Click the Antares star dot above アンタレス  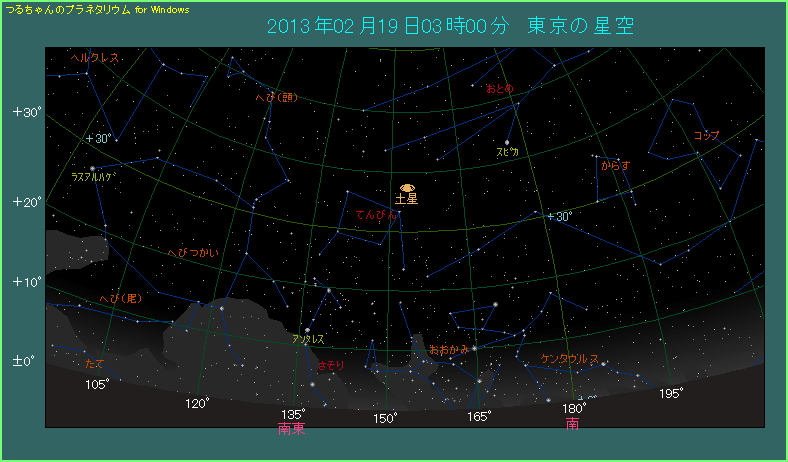pos(307,329)
